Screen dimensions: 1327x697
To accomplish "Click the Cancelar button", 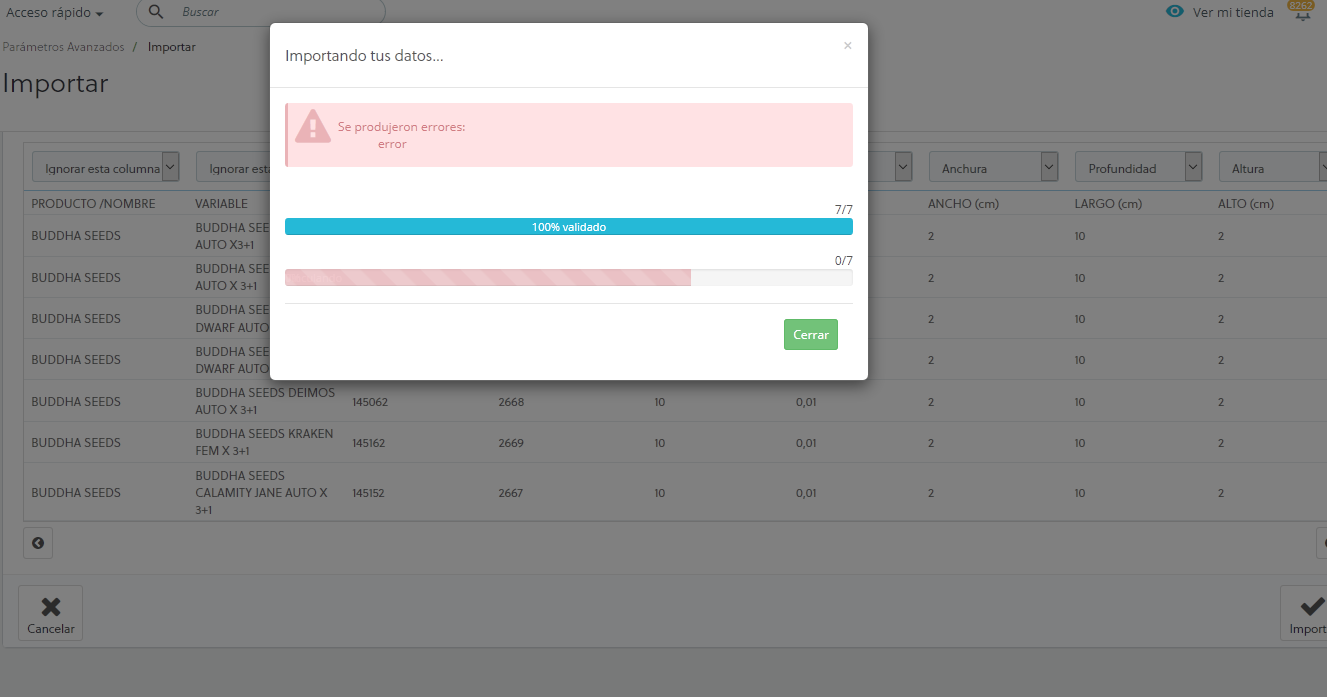I will pos(51,613).
